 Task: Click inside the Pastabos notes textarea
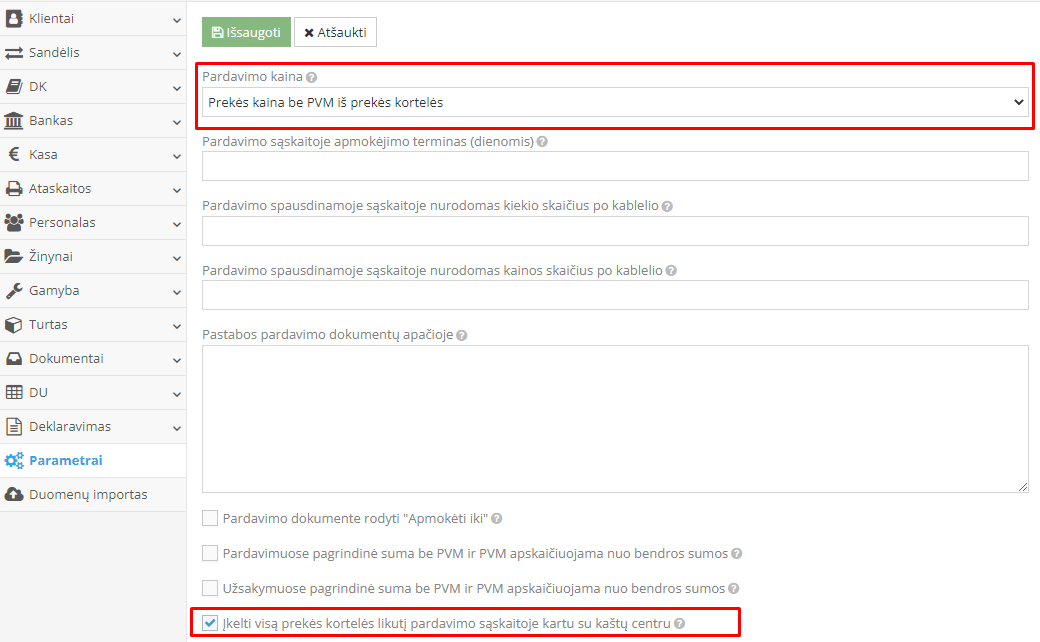coord(615,419)
